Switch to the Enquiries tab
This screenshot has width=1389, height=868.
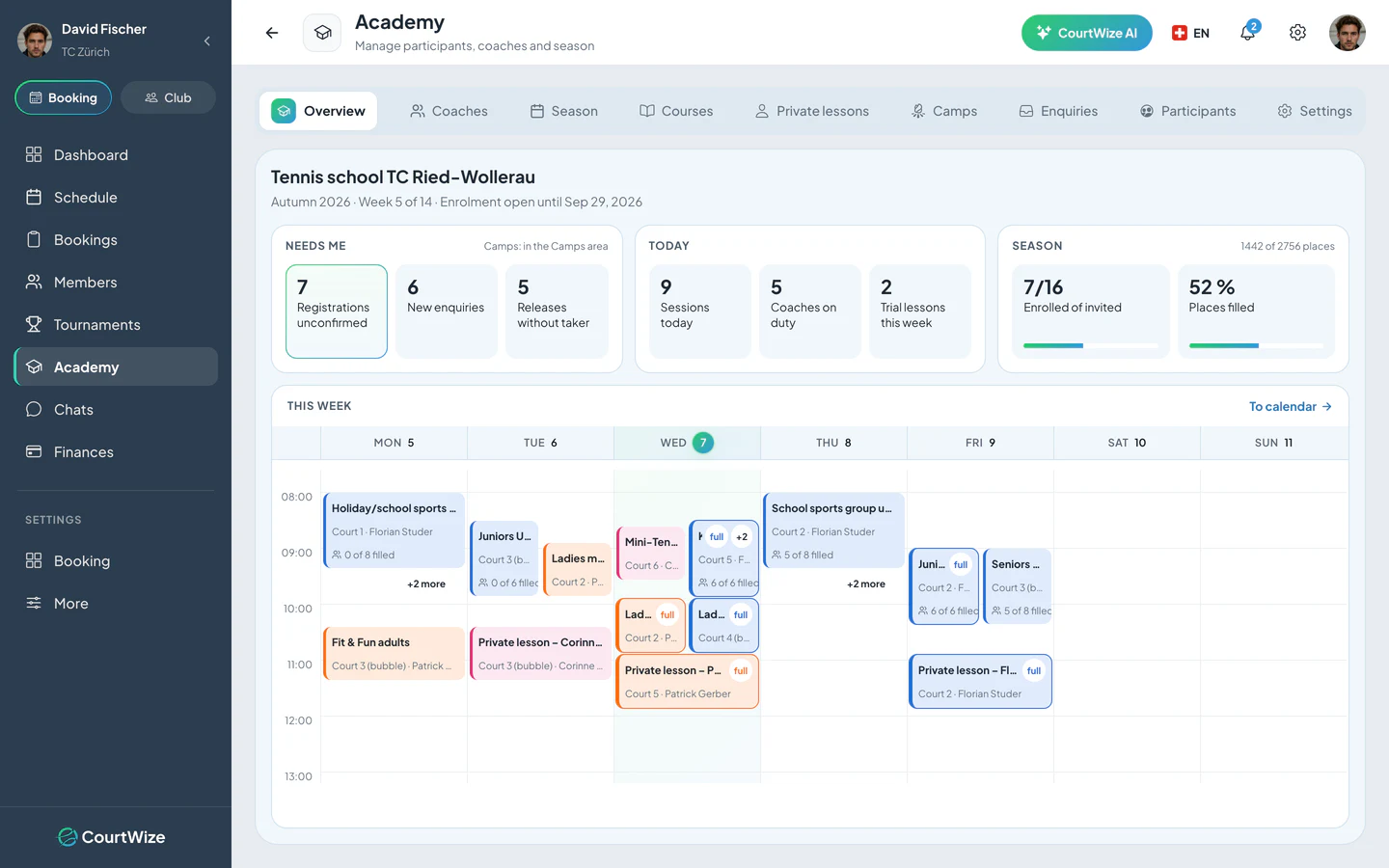point(1058,111)
